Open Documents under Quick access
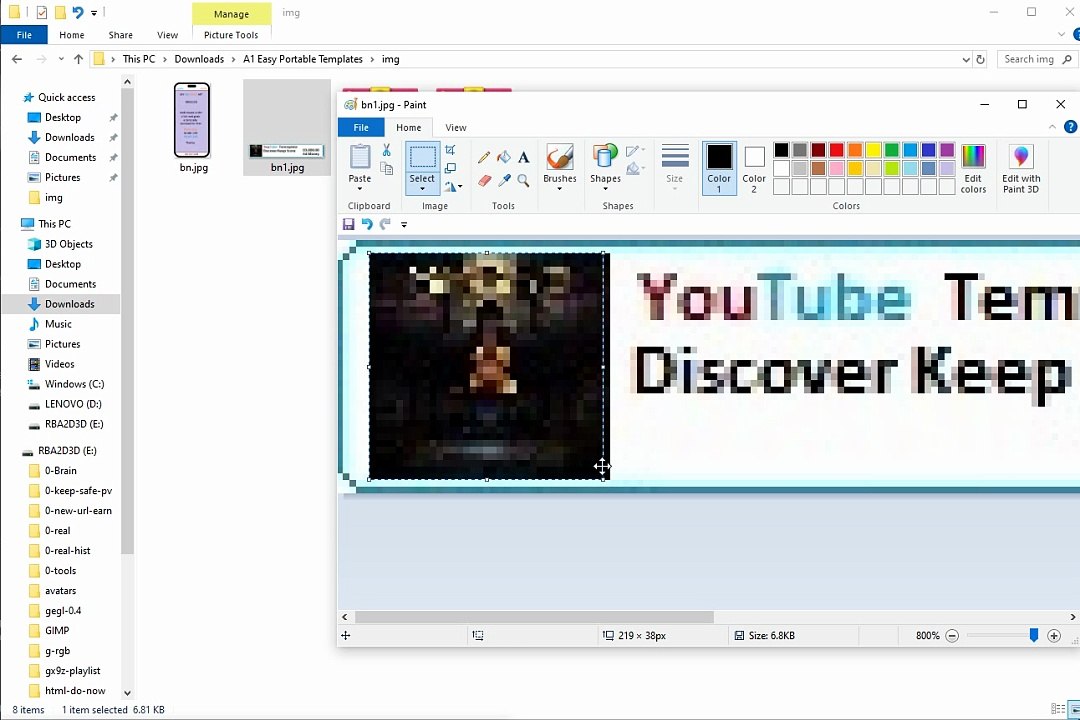The height and width of the screenshot is (720, 1080). click(x=70, y=158)
